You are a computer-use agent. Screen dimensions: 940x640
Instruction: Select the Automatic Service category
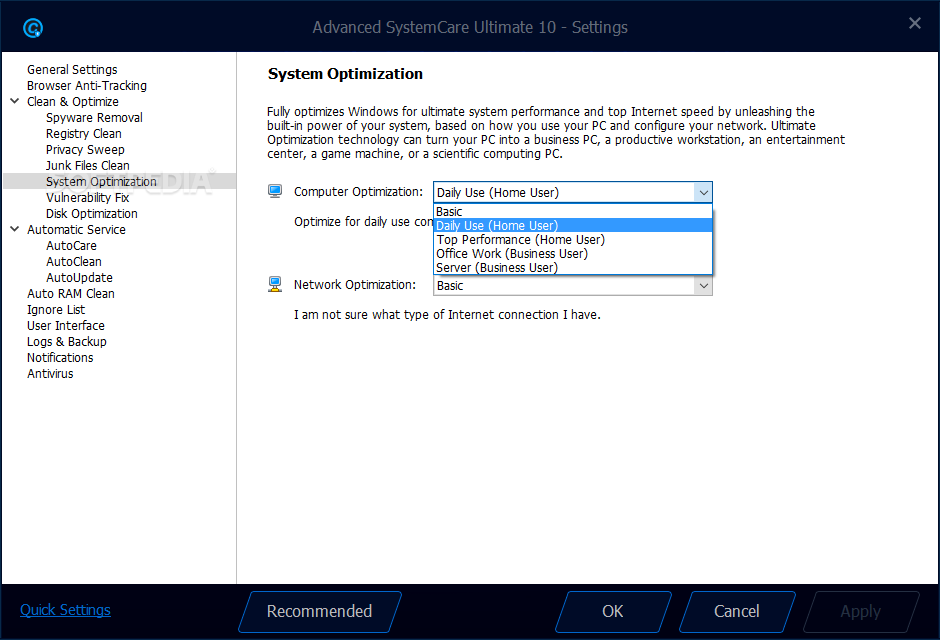tap(76, 230)
